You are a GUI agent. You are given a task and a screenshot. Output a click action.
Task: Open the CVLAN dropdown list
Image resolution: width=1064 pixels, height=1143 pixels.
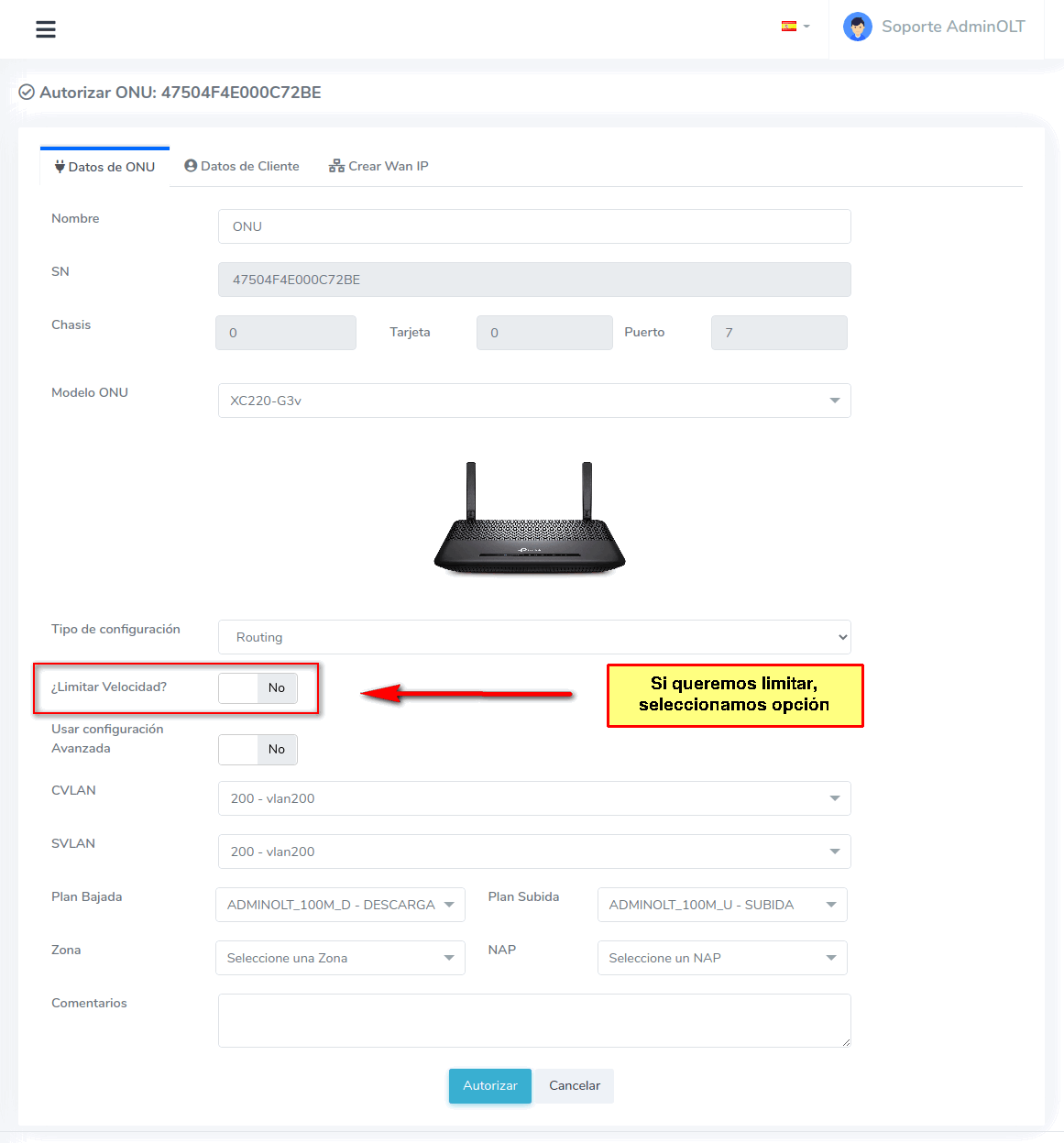534,798
